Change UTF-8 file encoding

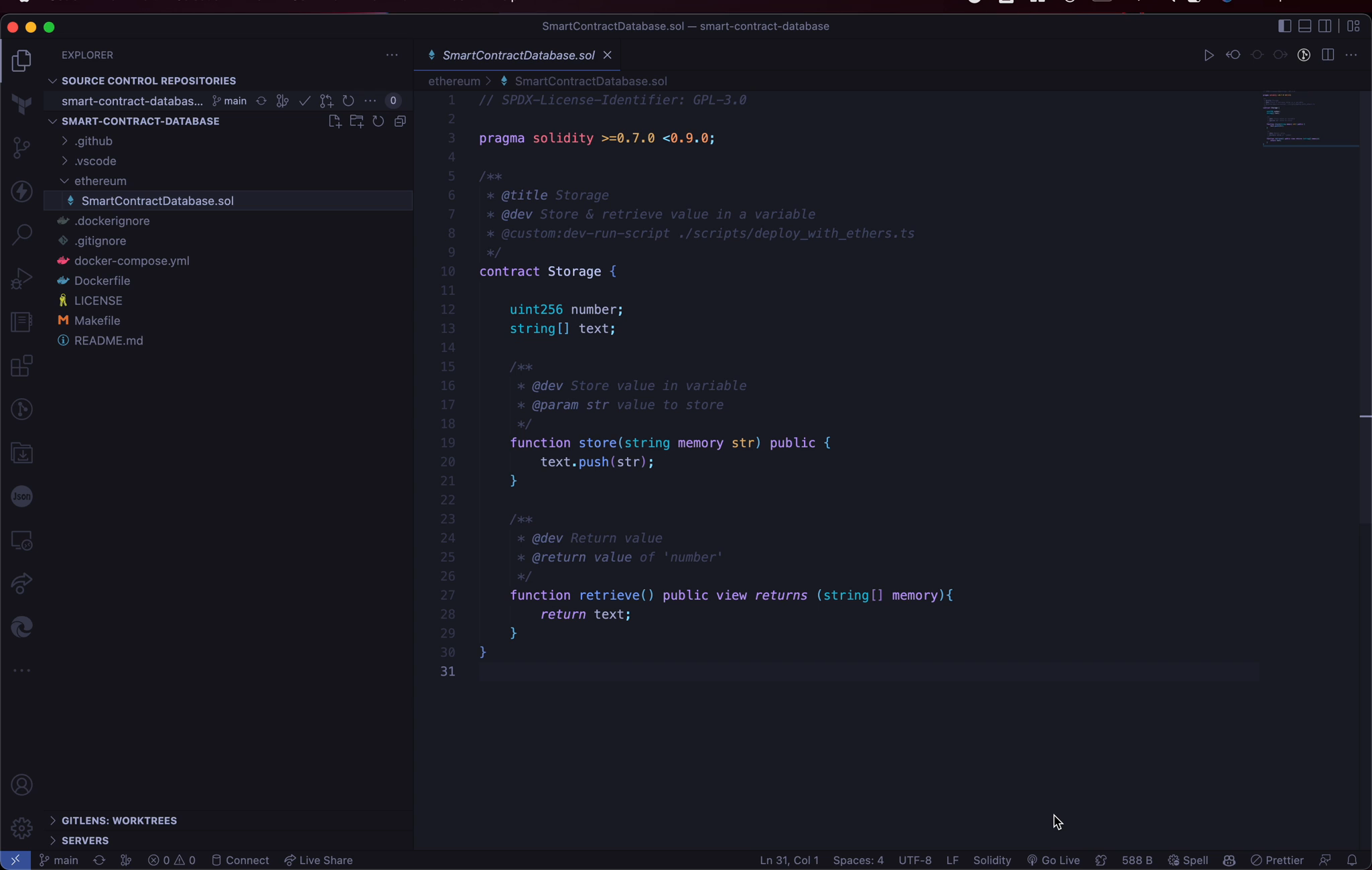click(914, 860)
